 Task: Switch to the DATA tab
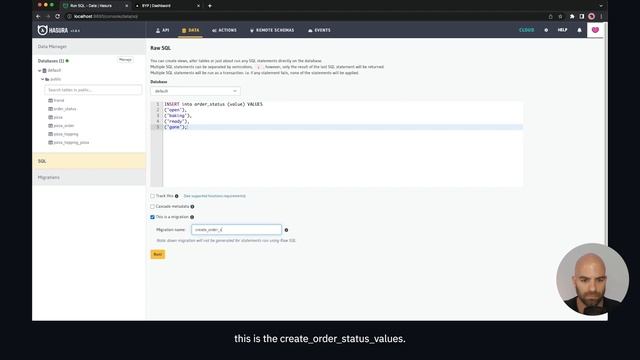(x=191, y=30)
